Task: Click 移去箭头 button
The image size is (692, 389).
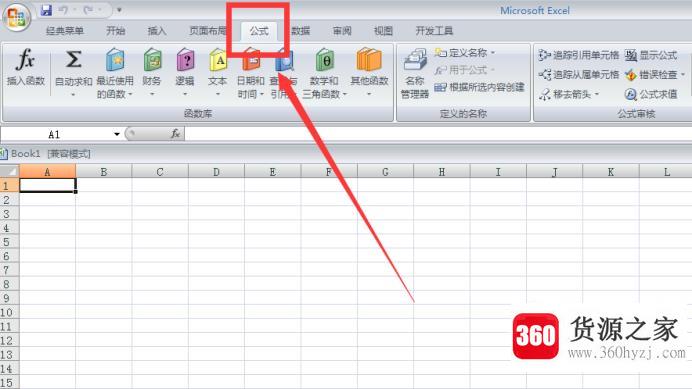Action: (569, 94)
